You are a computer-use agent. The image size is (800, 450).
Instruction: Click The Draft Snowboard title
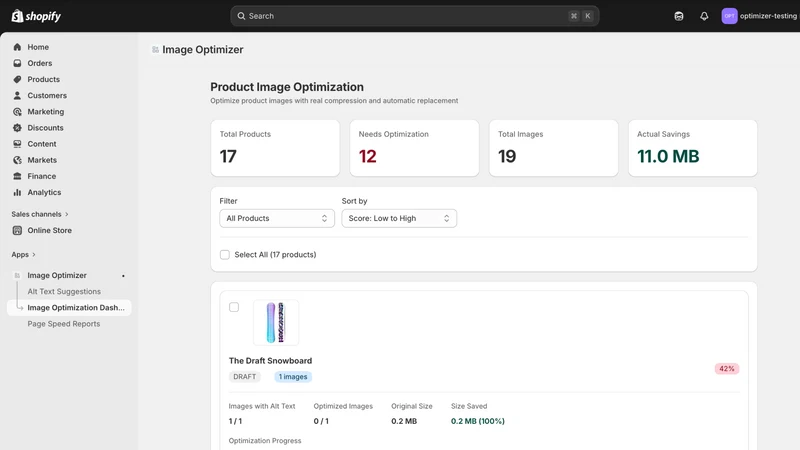coord(270,361)
